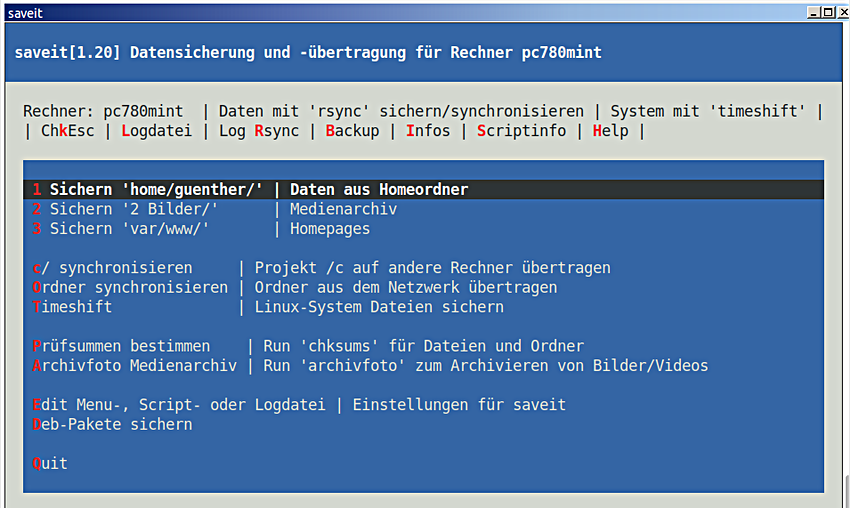Run 'Prüfsummen bestimmen' entry
This screenshot has height=508, width=850.
tap(121, 346)
